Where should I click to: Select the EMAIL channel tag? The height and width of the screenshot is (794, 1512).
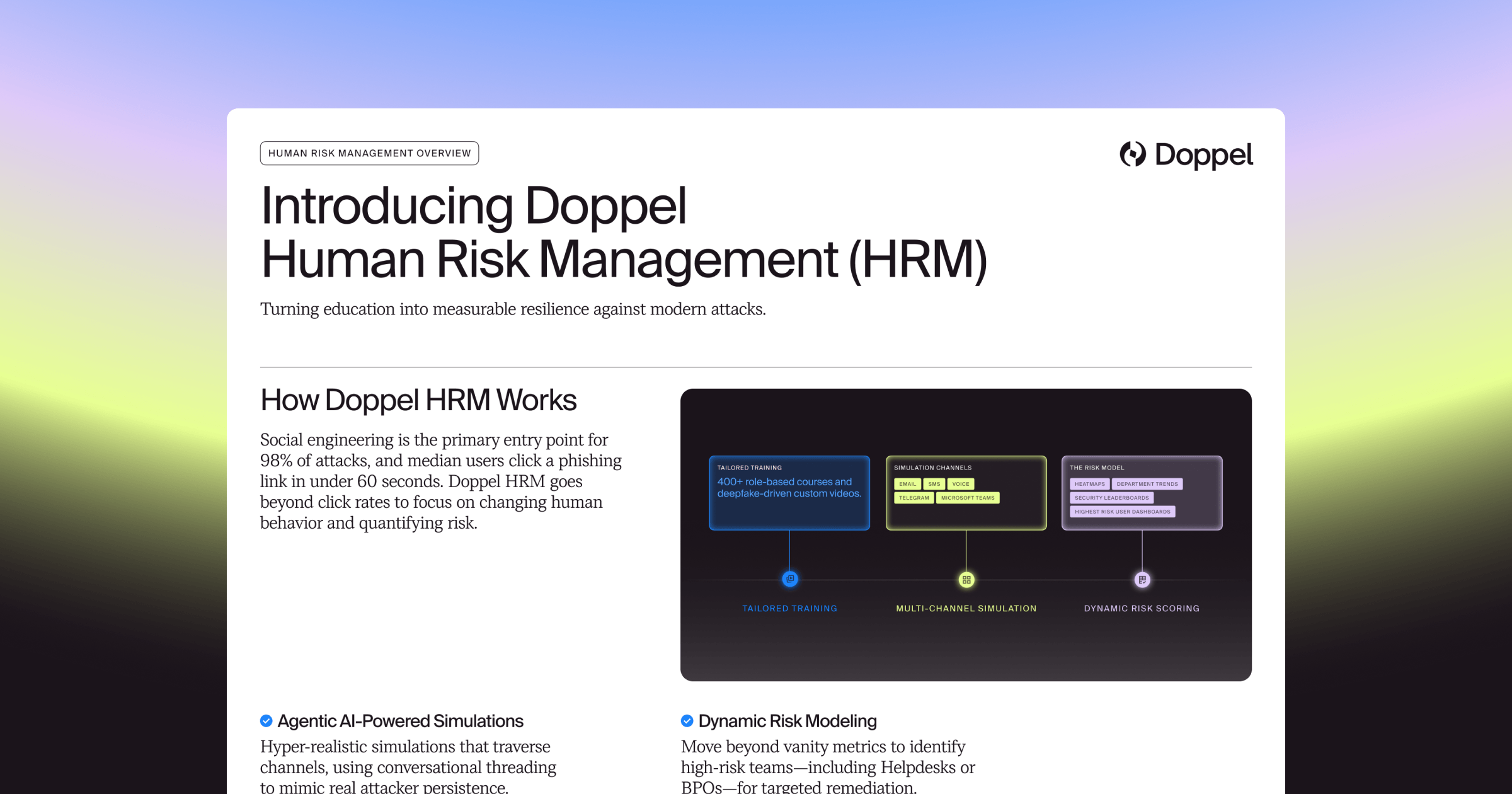[907, 484]
